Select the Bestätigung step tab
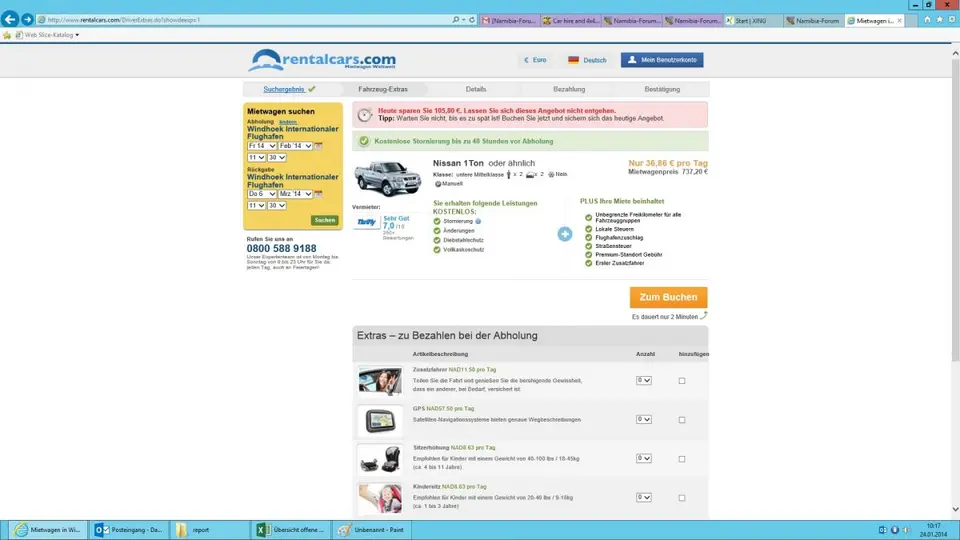Image resolution: width=960 pixels, height=540 pixels. pyautogui.click(x=662, y=89)
